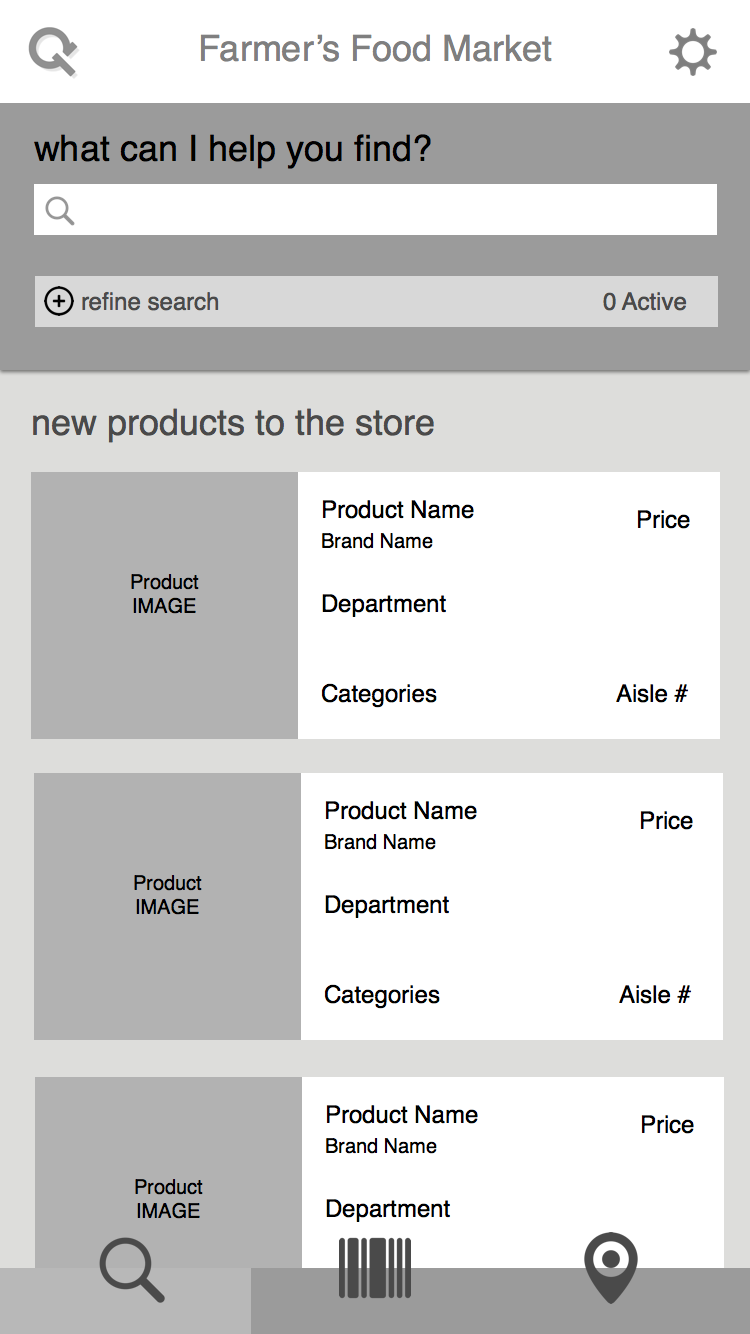Select the Search tab in bottom bar
This screenshot has height=1334, width=750.
131,1272
